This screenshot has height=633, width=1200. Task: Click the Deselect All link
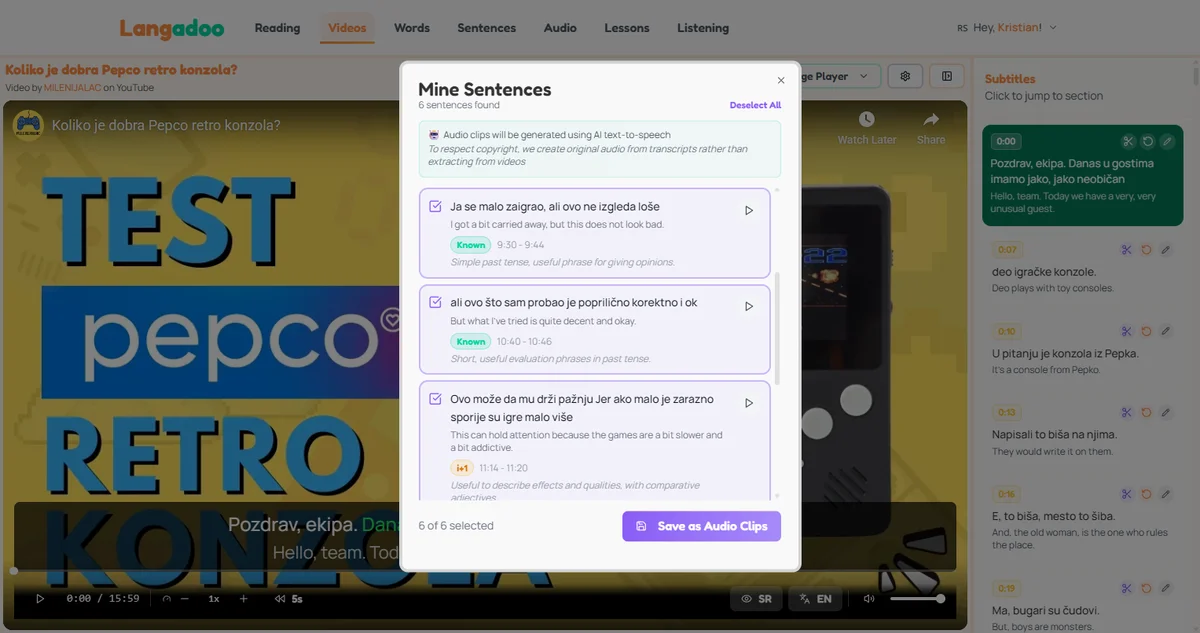pyautogui.click(x=755, y=104)
